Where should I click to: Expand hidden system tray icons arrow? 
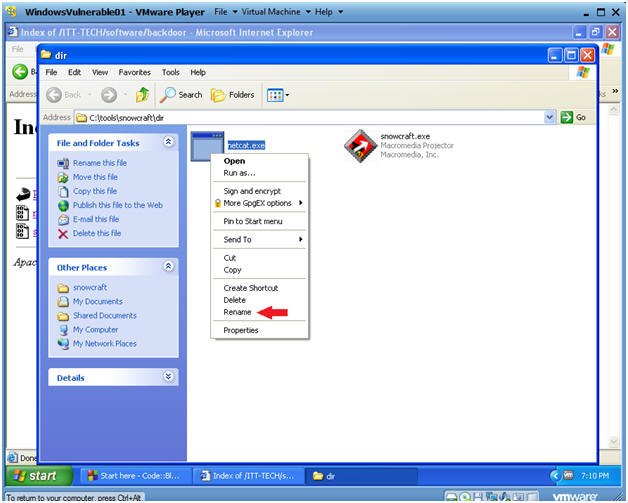point(555,476)
